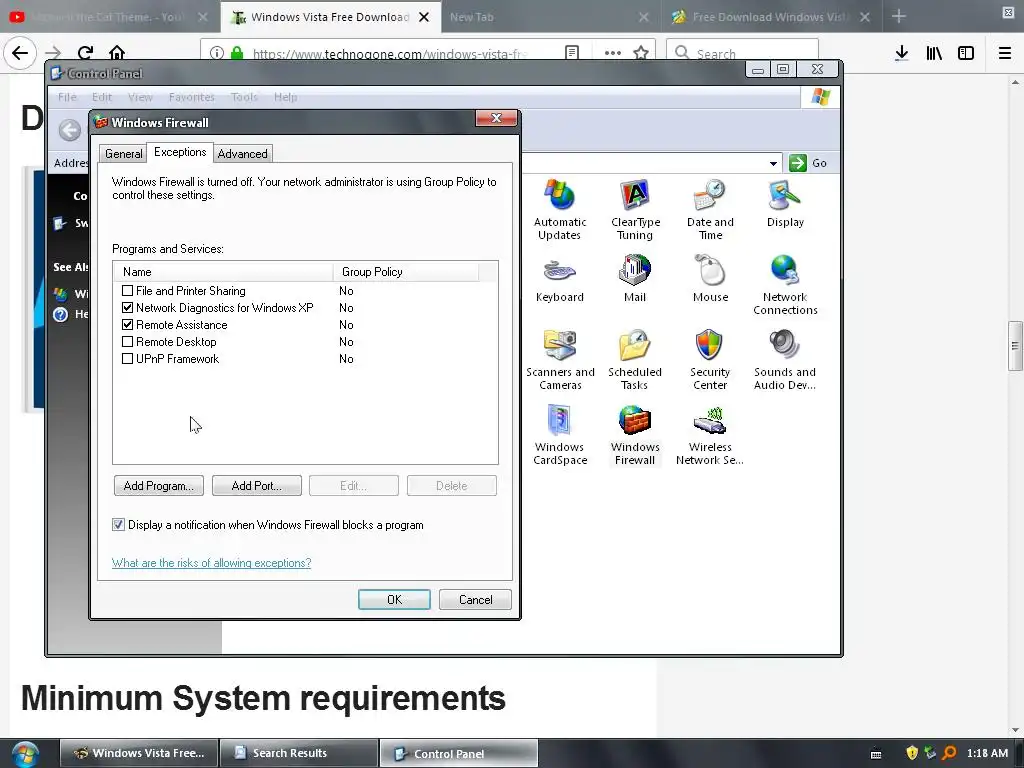Image resolution: width=1024 pixels, height=768 pixels.
Task: Toggle the browser sidebar icon
Action: [x=966, y=53]
